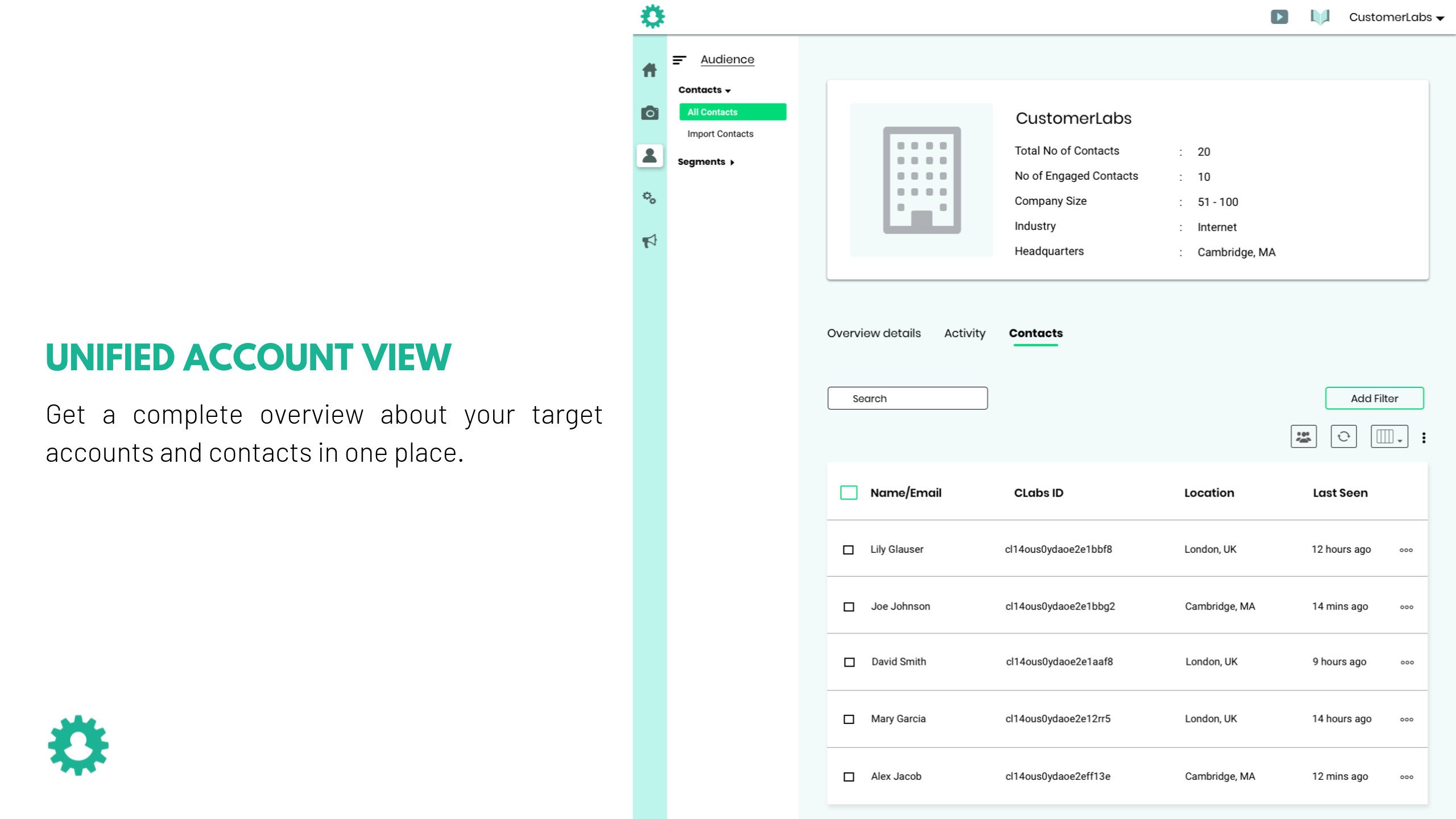Viewport: 1456px width, 819px height.
Task: Click the group contacts icon button
Action: [x=1304, y=437]
